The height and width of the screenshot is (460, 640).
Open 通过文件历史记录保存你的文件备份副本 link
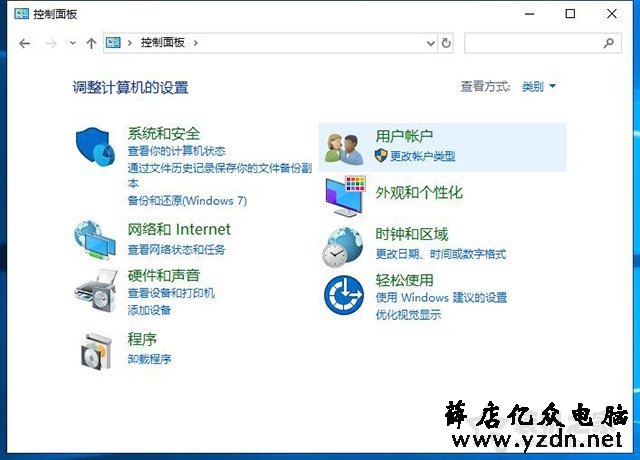point(220,176)
